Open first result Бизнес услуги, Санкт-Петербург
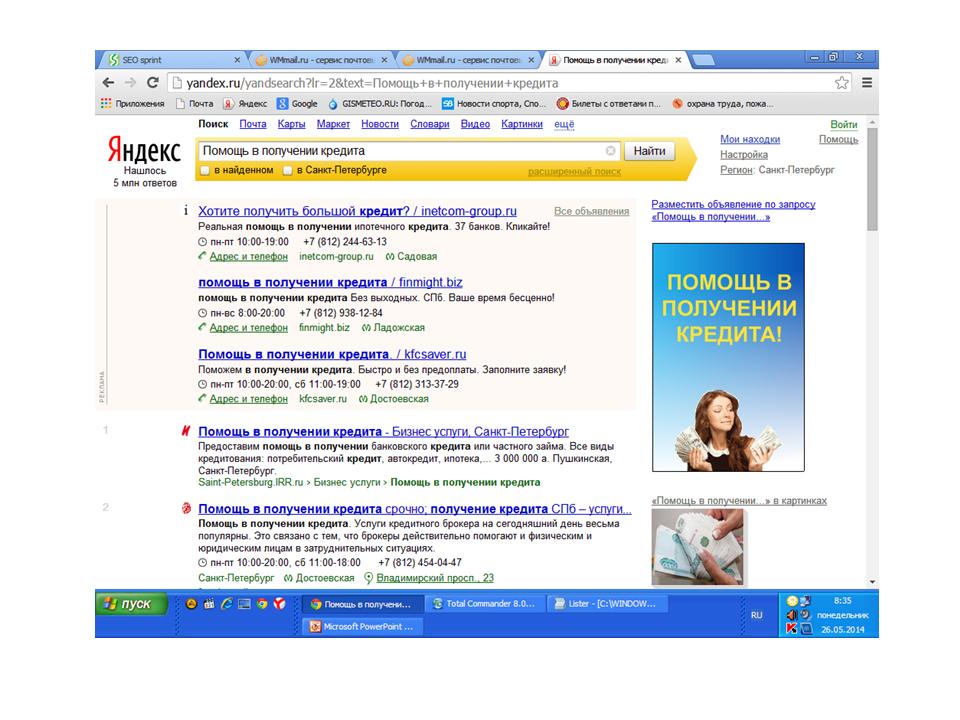This screenshot has height=720, width=960. tap(383, 432)
